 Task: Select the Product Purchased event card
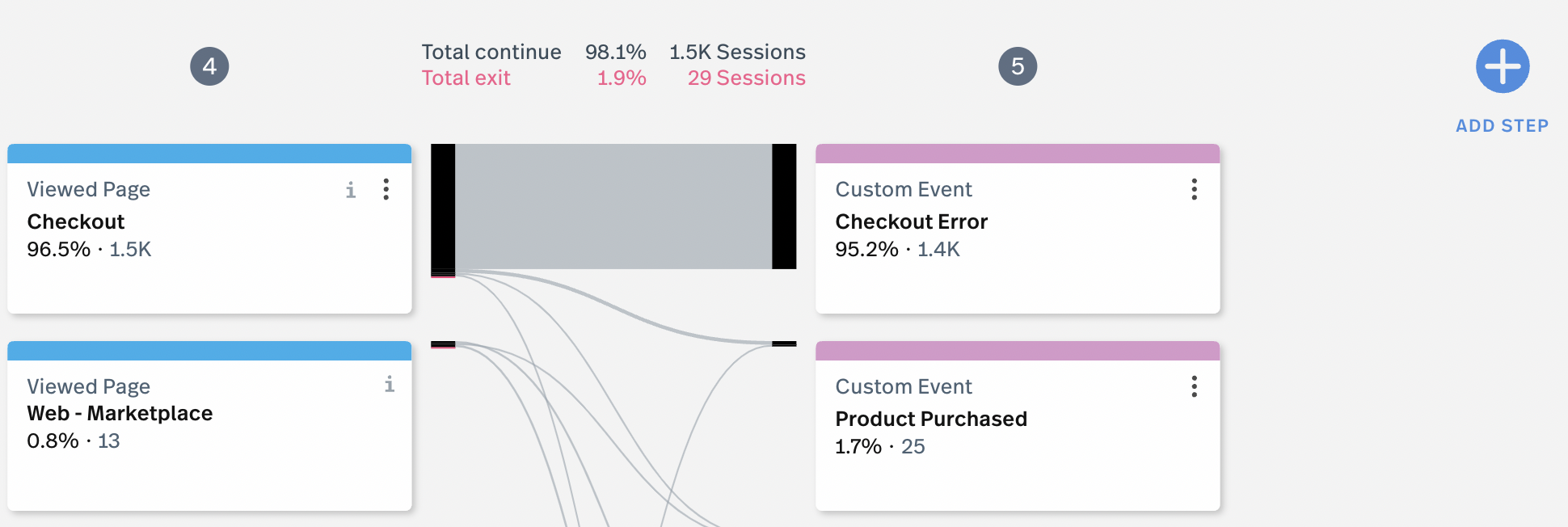1018,426
